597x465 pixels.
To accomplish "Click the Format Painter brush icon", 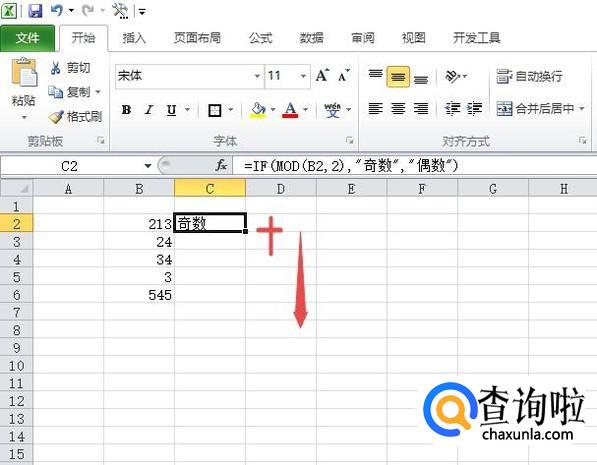I will coord(56,117).
